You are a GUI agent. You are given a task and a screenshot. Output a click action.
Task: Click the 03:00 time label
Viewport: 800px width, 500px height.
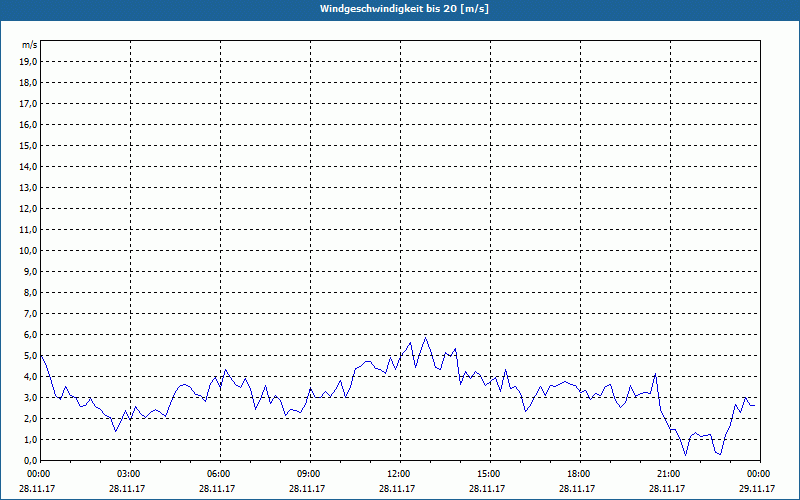tap(129, 474)
